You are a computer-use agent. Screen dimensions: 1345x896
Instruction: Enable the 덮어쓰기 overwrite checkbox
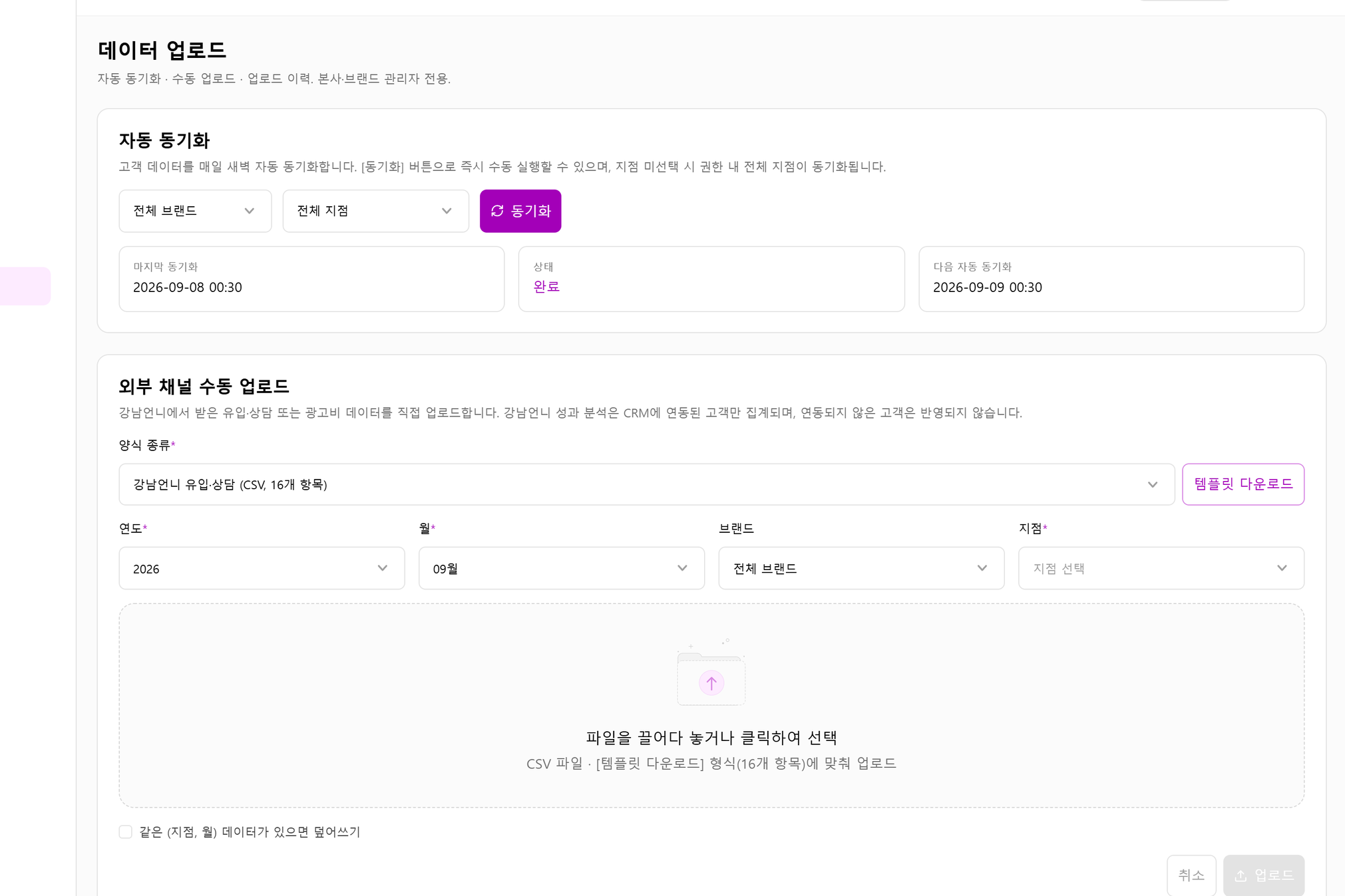(x=125, y=832)
